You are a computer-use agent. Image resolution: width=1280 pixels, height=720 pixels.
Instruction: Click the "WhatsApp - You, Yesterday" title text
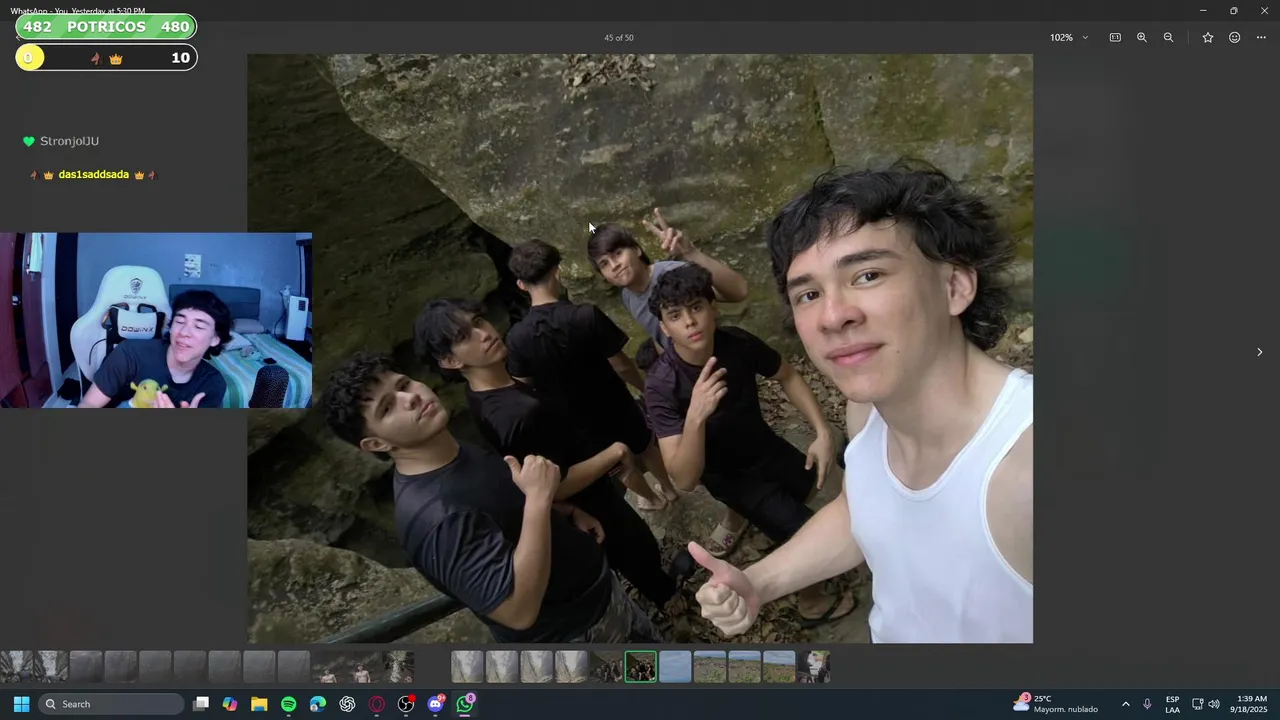coord(78,11)
